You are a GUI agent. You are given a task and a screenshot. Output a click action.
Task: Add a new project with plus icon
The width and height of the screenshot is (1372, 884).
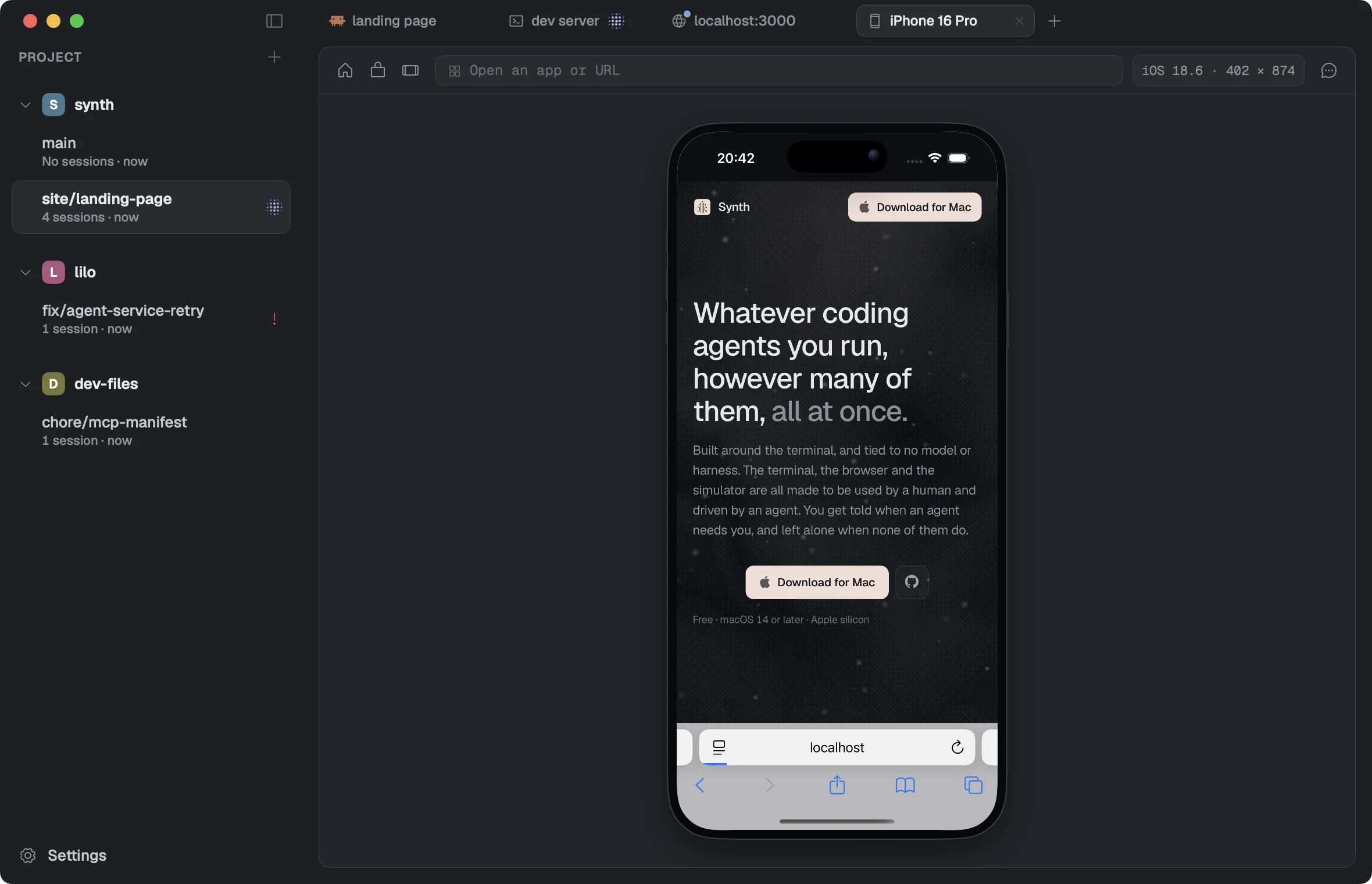(x=274, y=57)
